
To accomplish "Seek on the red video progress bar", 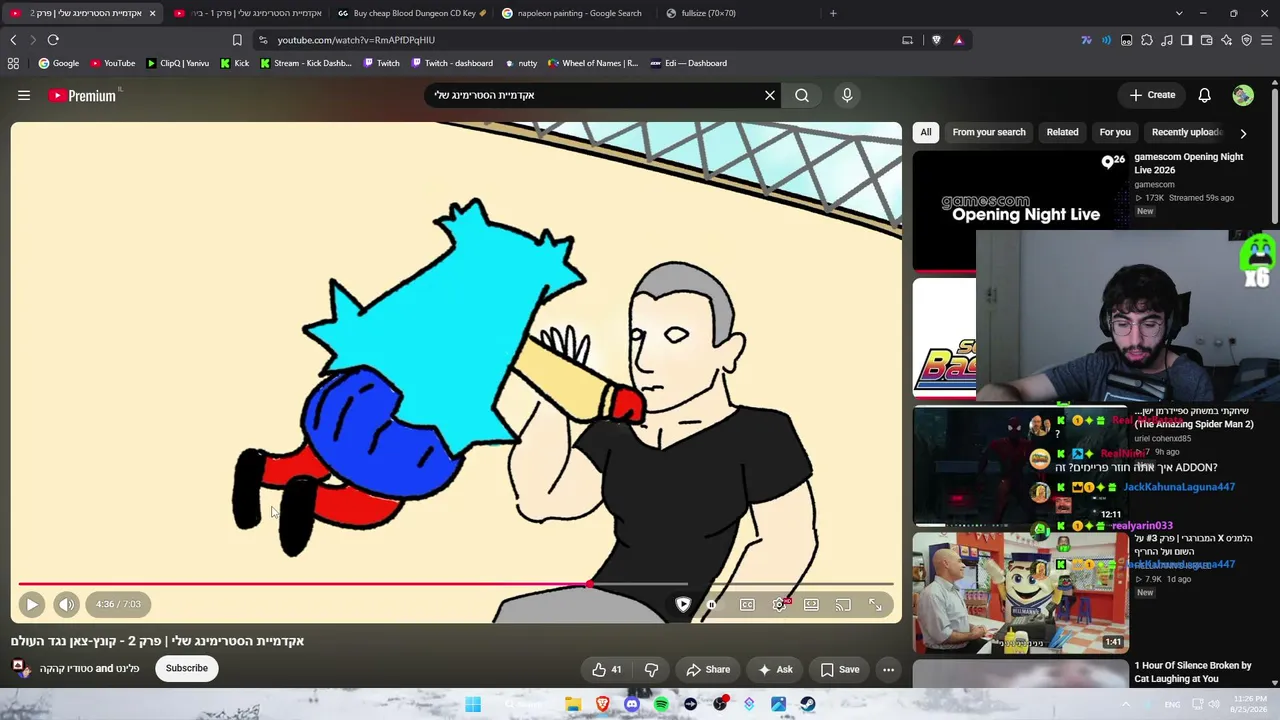I will [x=456, y=584].
